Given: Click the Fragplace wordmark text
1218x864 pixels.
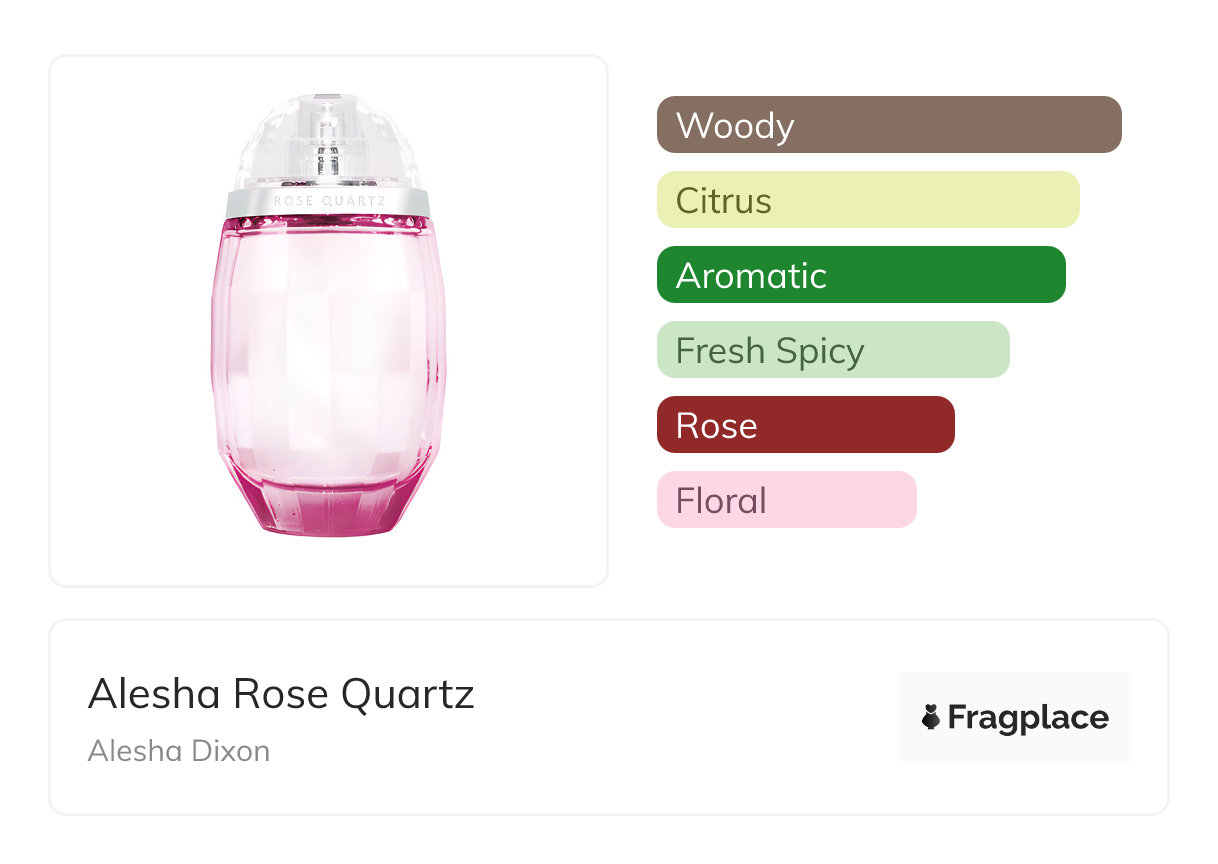Looking at the screenshot, I should click(x=1028, y=717).
